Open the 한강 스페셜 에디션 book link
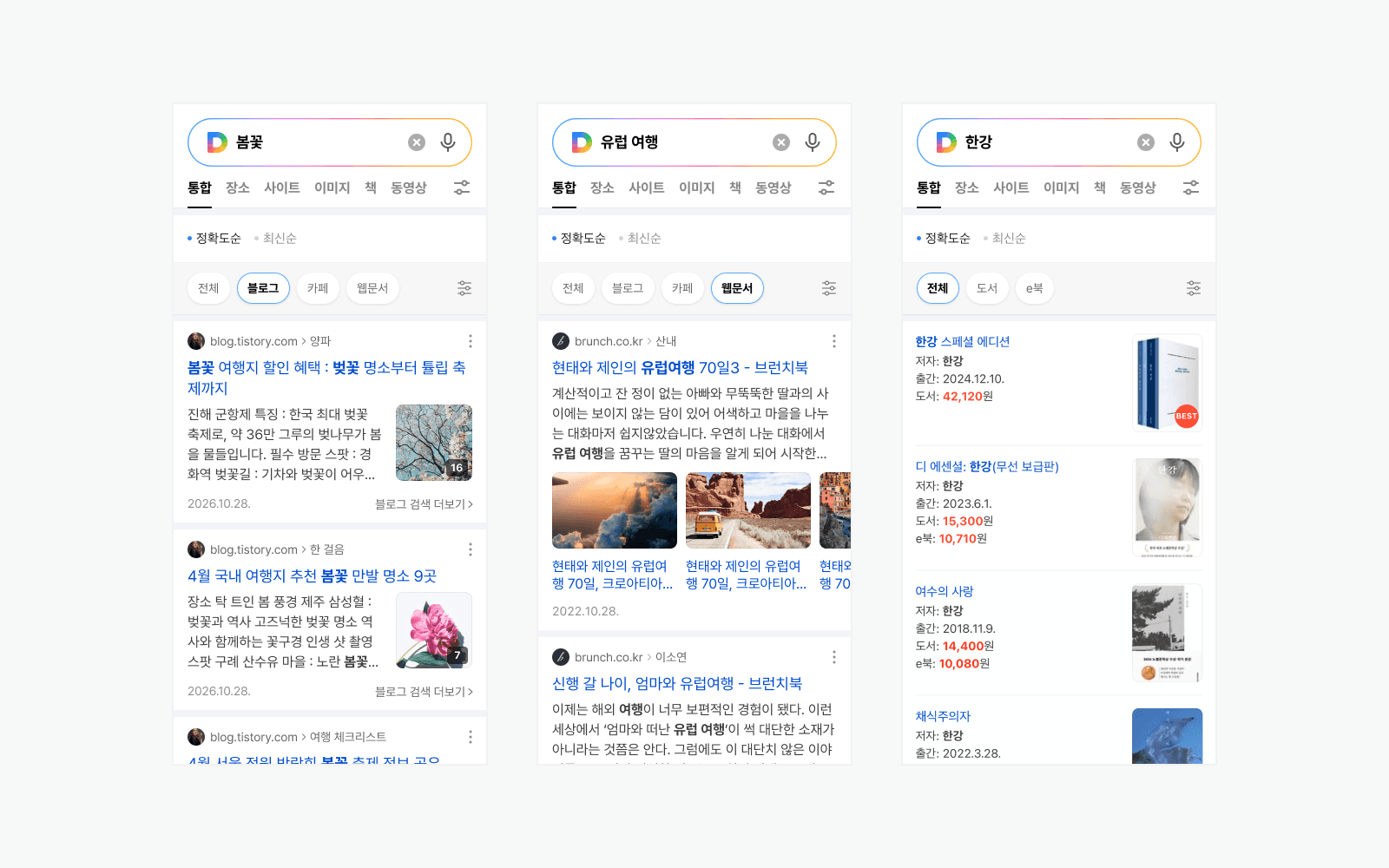The height and width of the screenshot is (868, 1389). click(962, 342)
